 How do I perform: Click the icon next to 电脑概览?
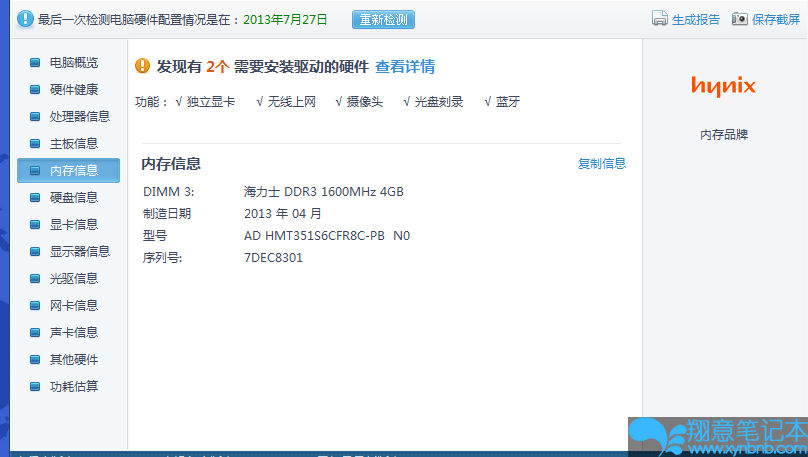36,63
